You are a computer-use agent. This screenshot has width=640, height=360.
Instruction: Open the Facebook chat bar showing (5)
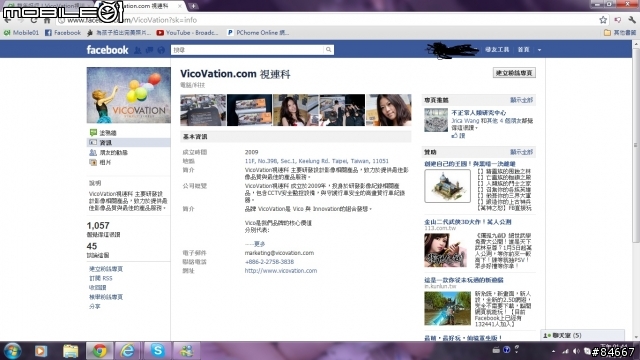click(x=582, y=336)
